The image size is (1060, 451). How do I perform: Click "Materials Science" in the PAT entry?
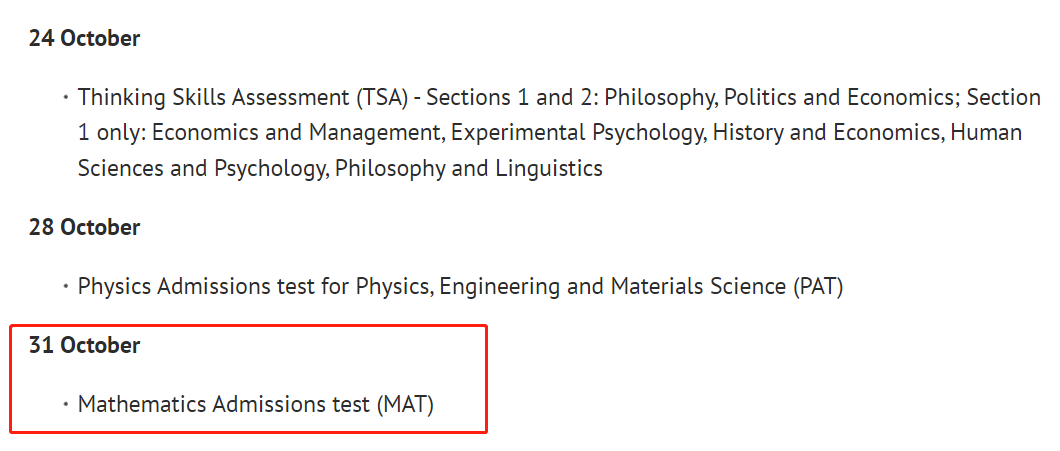[x=699, y=287]
